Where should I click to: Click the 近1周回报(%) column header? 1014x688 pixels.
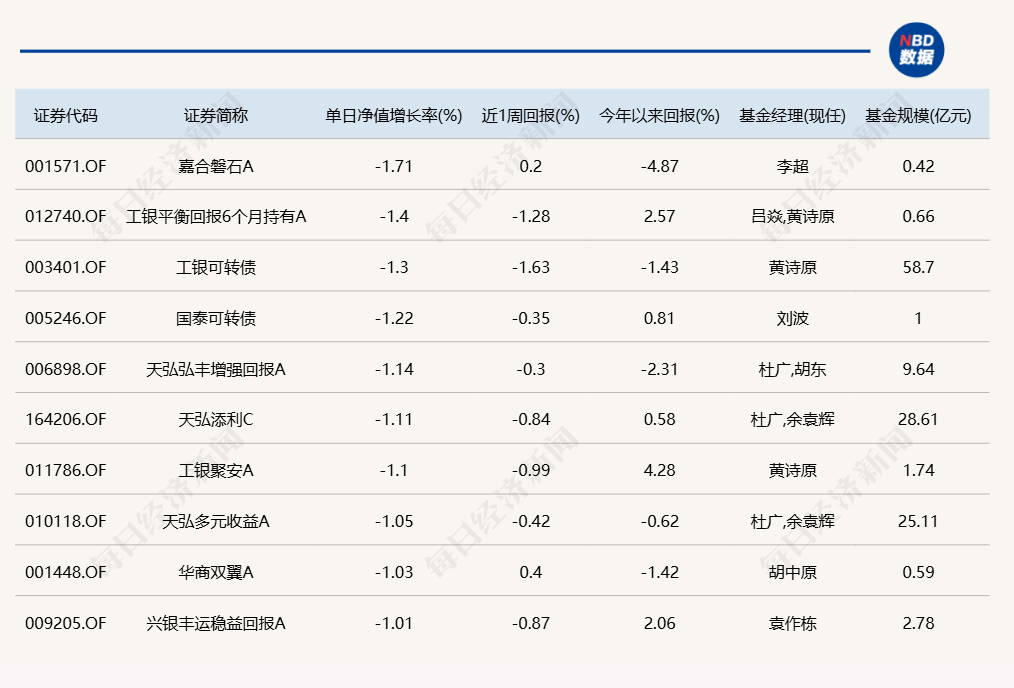pyautogui.click(x=530, y=116)
